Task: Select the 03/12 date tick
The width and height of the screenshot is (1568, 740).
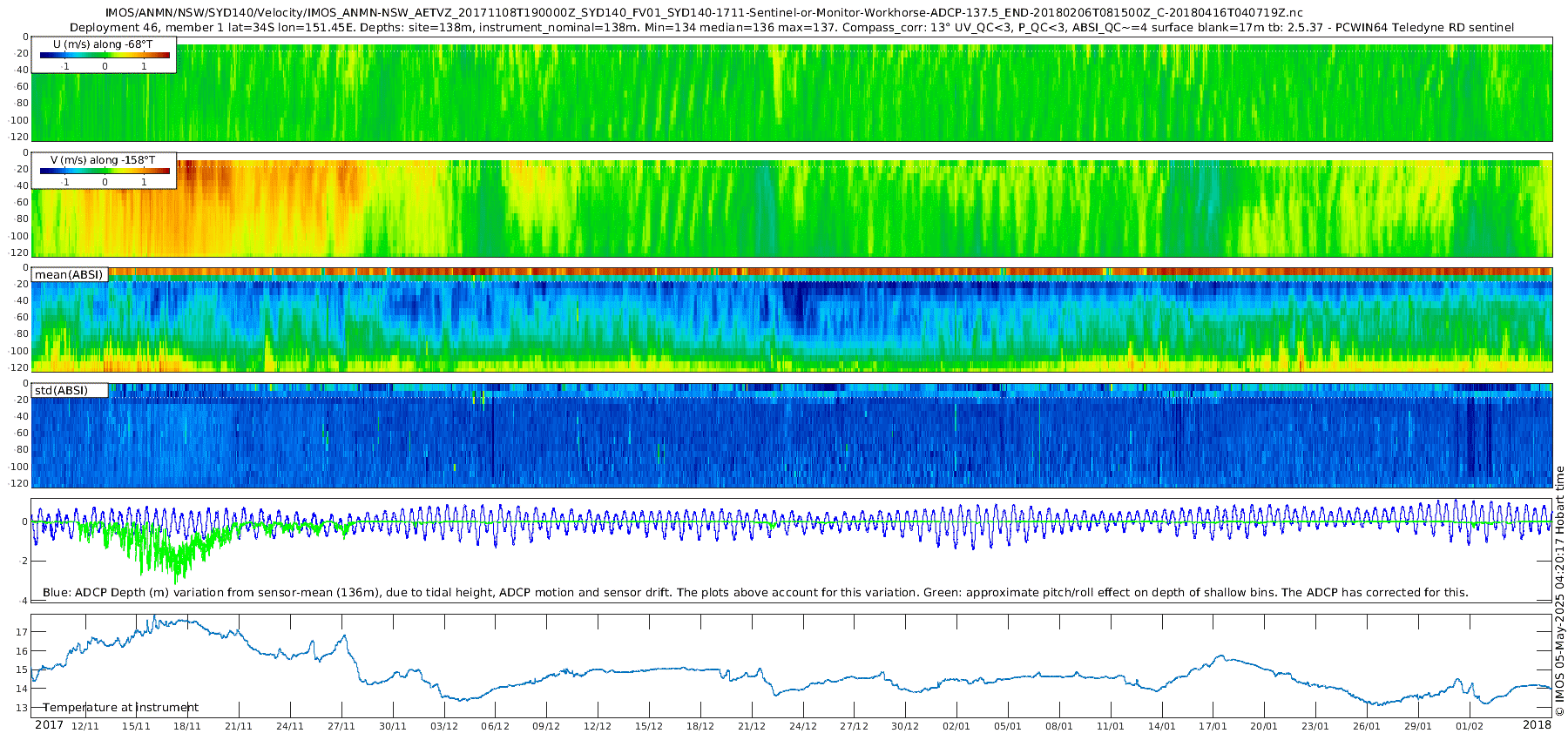Action: [x=443, y=726]
